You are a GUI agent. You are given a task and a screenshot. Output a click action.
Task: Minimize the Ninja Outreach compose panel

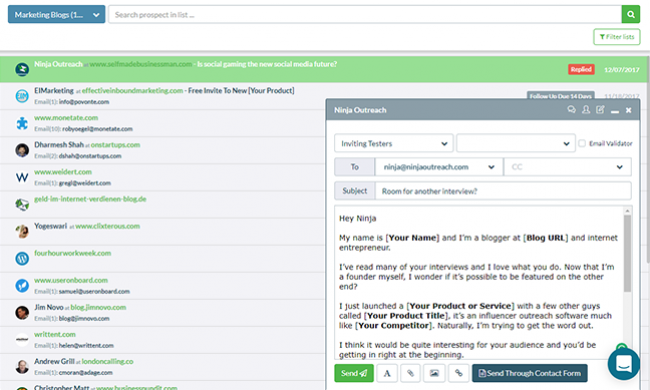tap(615, 111)
